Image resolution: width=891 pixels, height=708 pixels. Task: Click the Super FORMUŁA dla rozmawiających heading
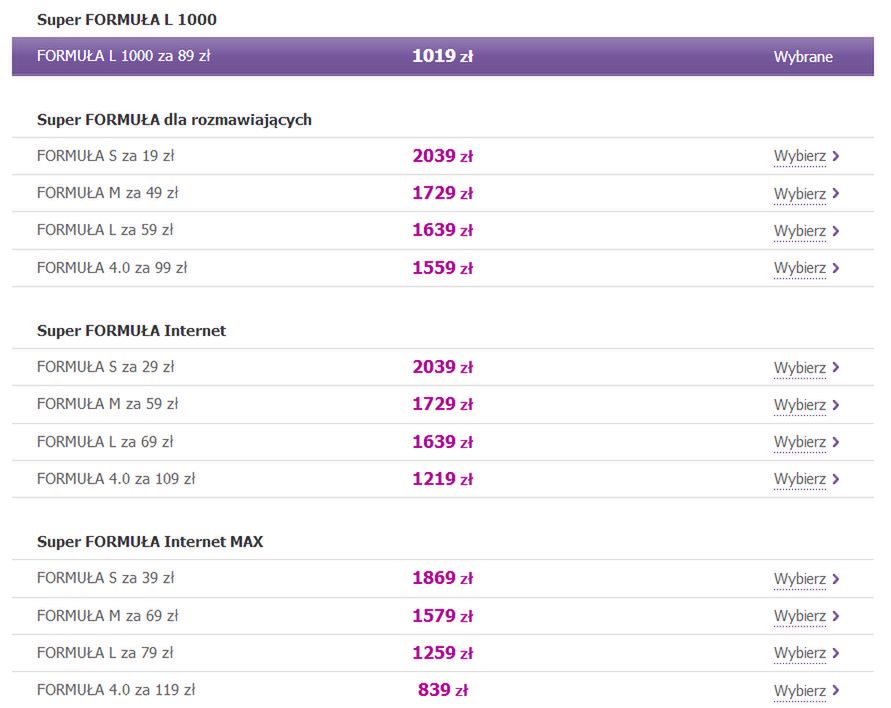174,120
